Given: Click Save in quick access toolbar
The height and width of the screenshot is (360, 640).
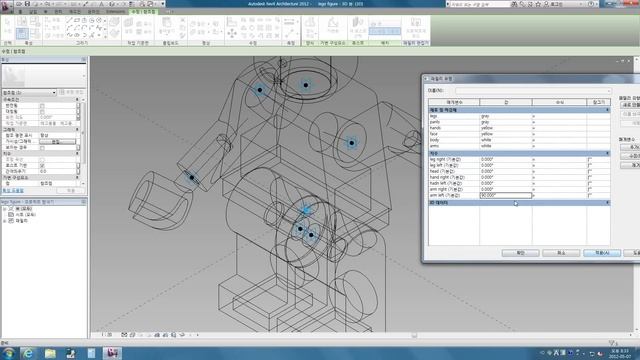Looking at the screenshot, I should [x=27, y=4].
